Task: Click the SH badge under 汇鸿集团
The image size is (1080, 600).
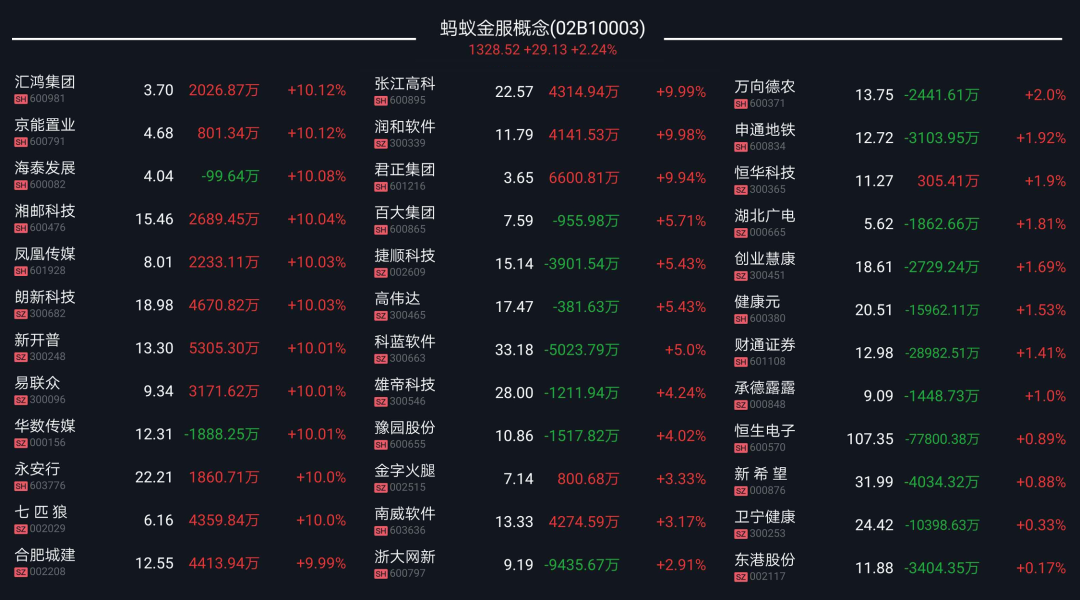Action: (x=21, y=99)
